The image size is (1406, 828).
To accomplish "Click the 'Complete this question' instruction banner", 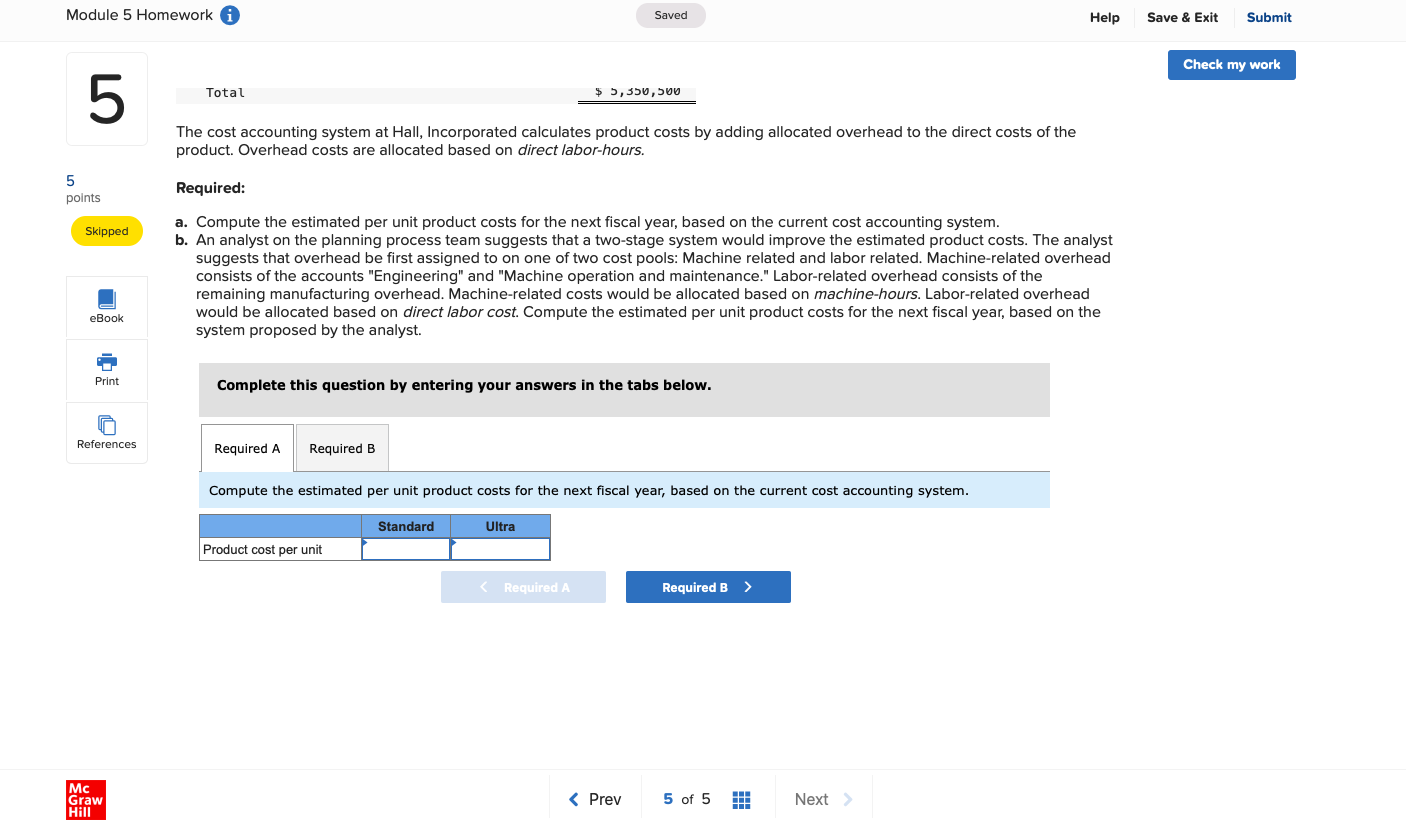I will point(624,389).
